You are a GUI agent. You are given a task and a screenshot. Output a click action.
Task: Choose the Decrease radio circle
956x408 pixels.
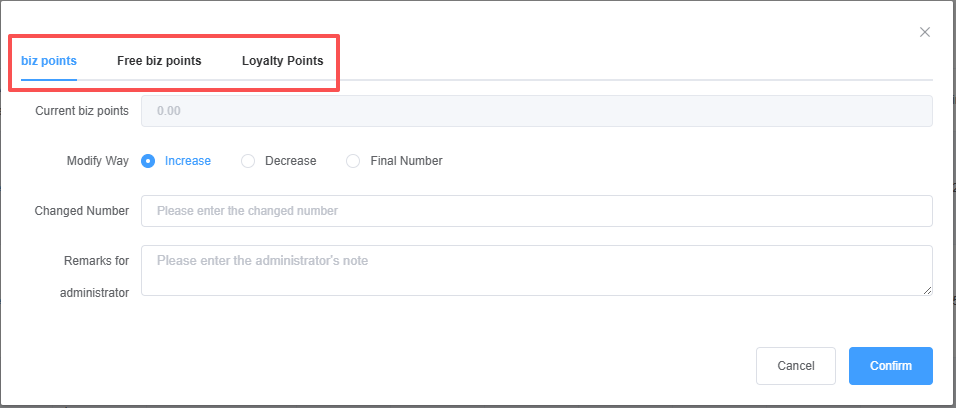coord(248,161)
